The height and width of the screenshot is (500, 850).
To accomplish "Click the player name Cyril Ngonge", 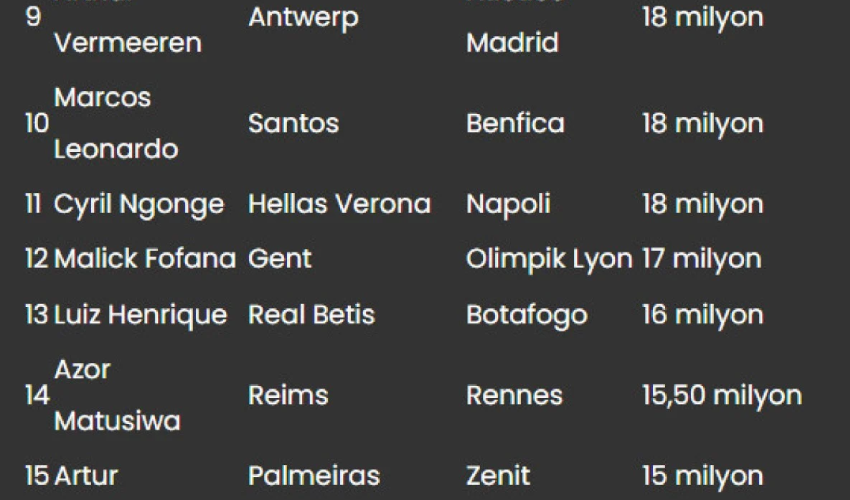I will tap(139, 204).
